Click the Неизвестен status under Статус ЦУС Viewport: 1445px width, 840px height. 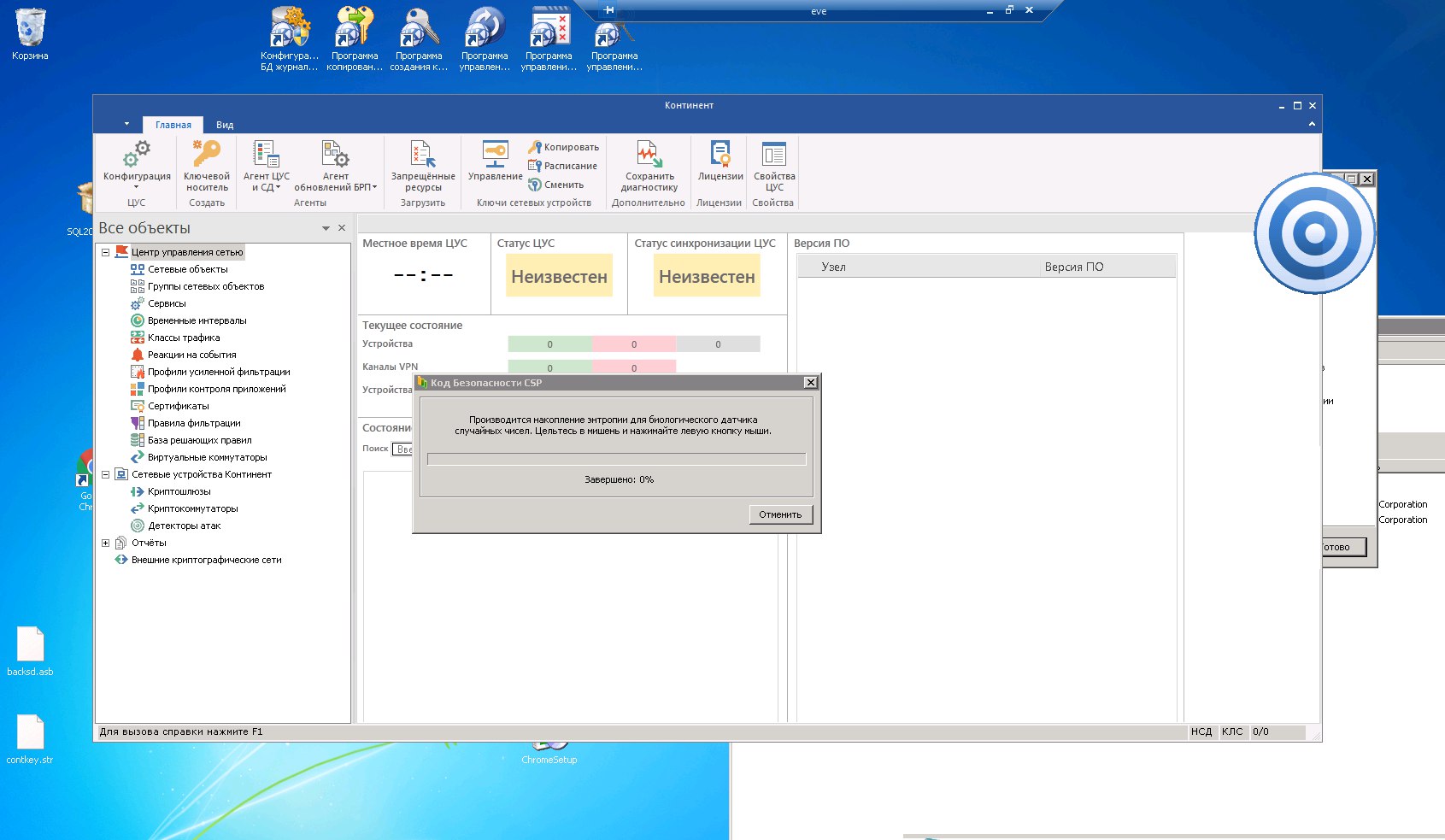point(559,276)
